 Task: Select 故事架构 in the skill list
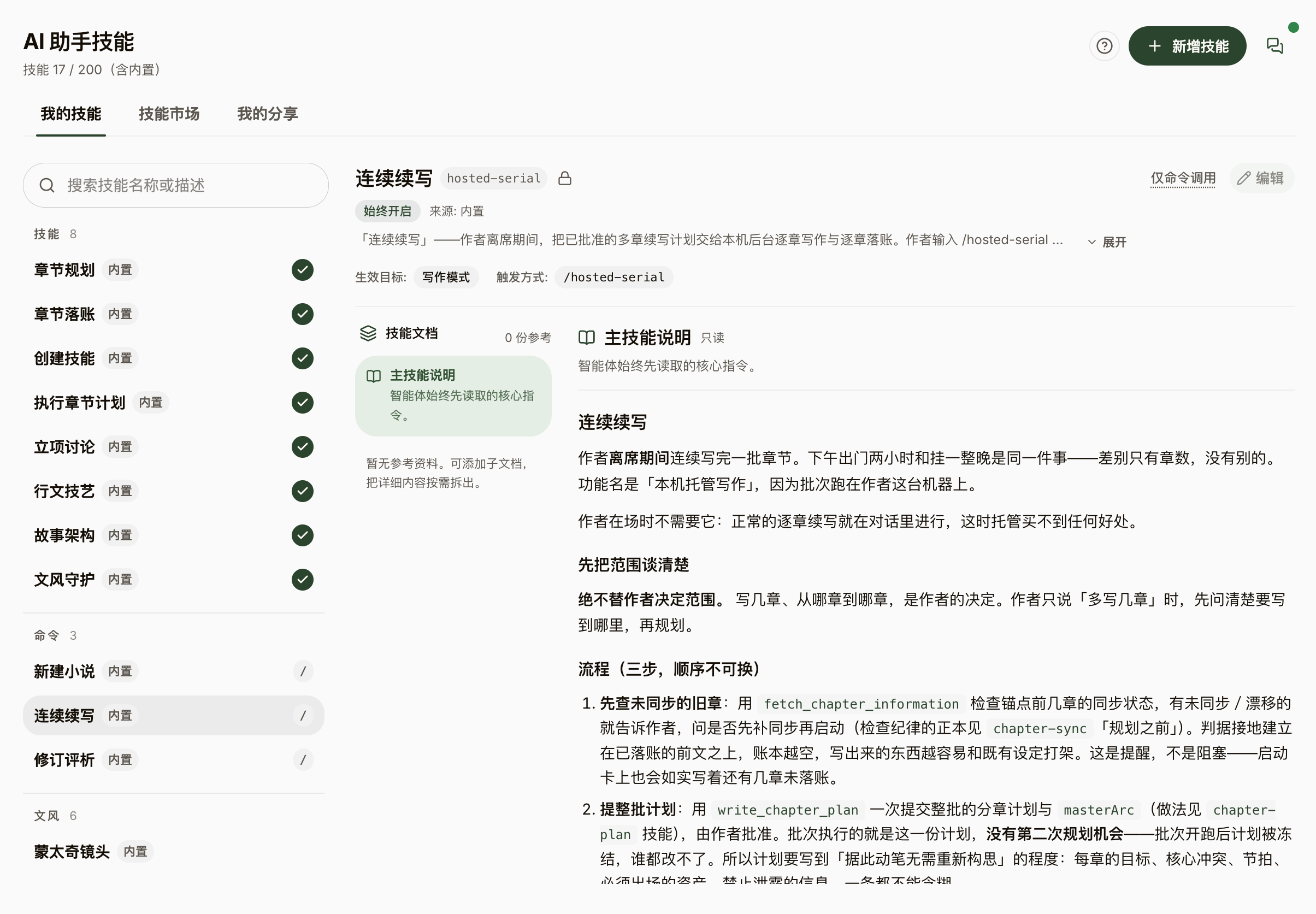pyautogui.click(x=174, y=535)
